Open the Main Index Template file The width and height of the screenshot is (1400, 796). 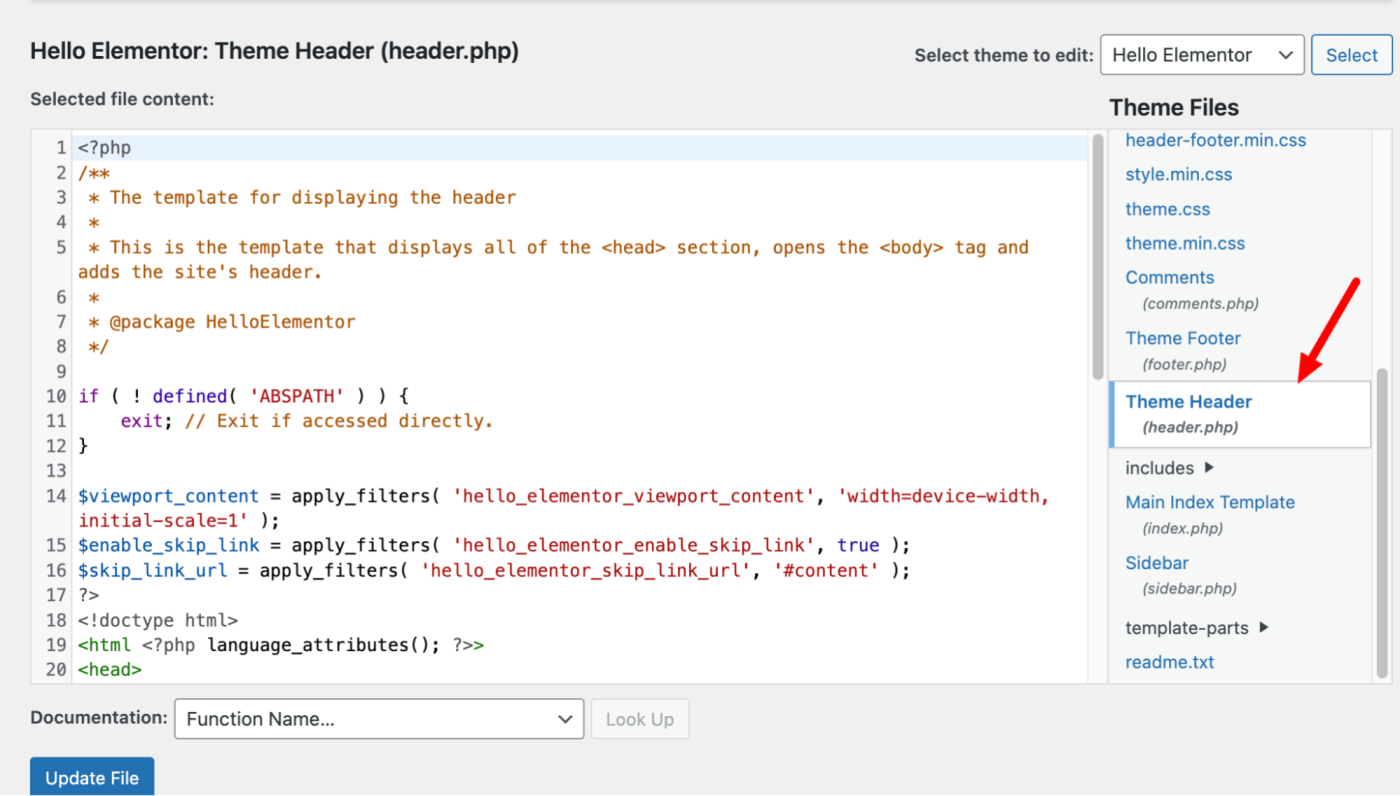tap(1210, 502)
